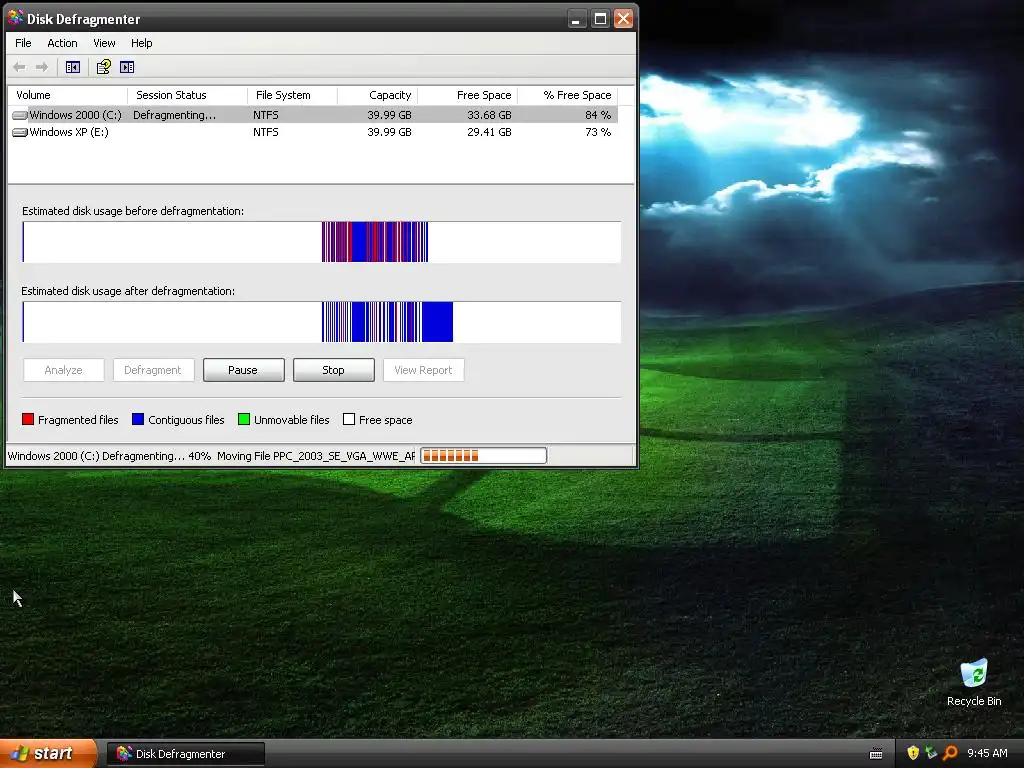The width and height of the screenshot is (1024, 768).
Task: Open the Windows start button
Action: pos(48,754)
